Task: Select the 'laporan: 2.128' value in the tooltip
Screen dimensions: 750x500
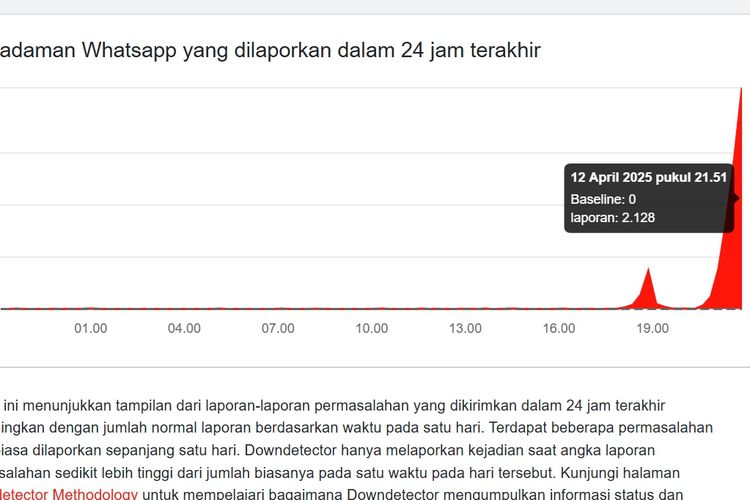Action: [x=613, y=217]
